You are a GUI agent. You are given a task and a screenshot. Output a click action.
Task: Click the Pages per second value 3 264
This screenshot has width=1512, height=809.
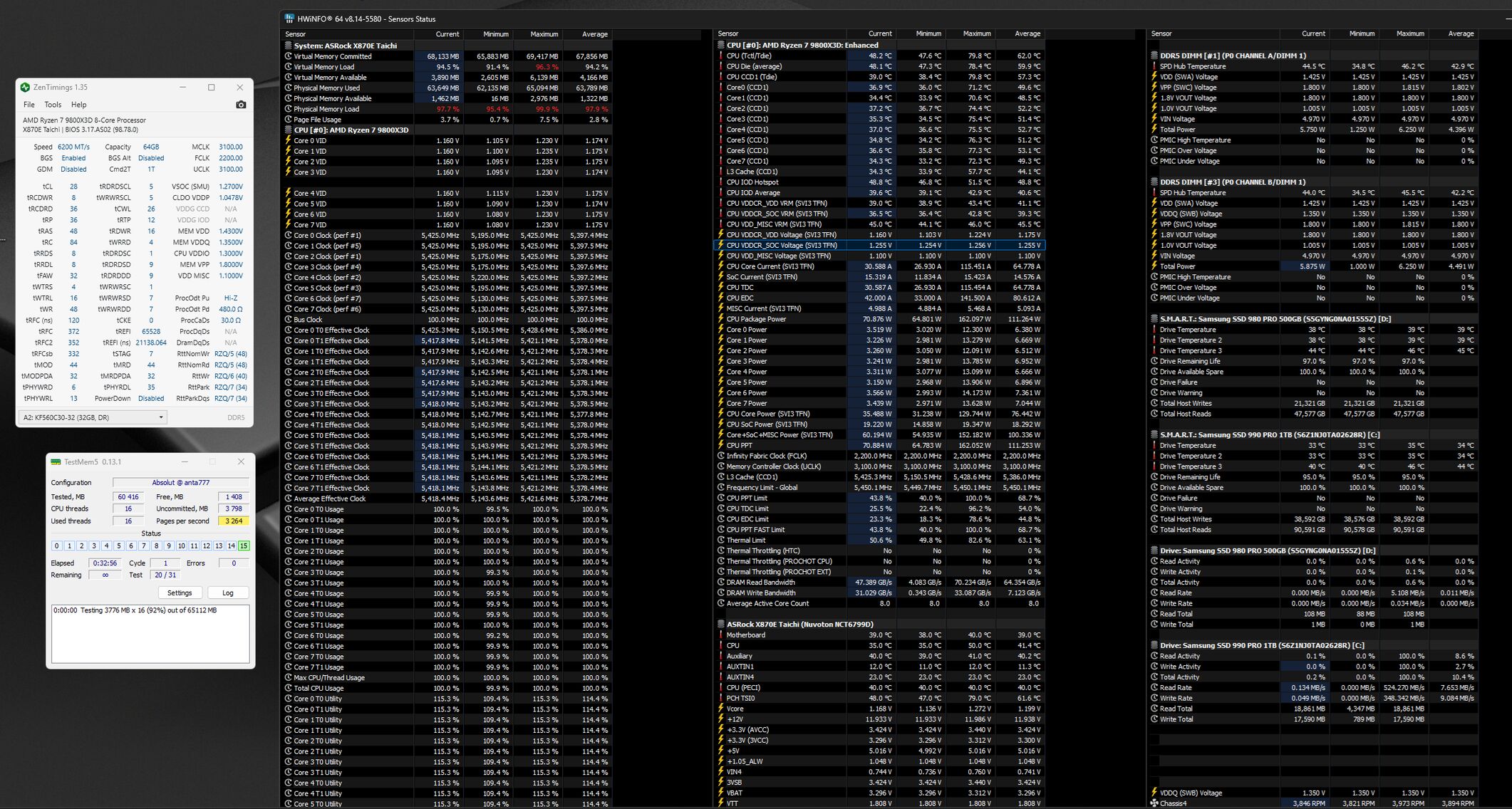pos(234,521)
